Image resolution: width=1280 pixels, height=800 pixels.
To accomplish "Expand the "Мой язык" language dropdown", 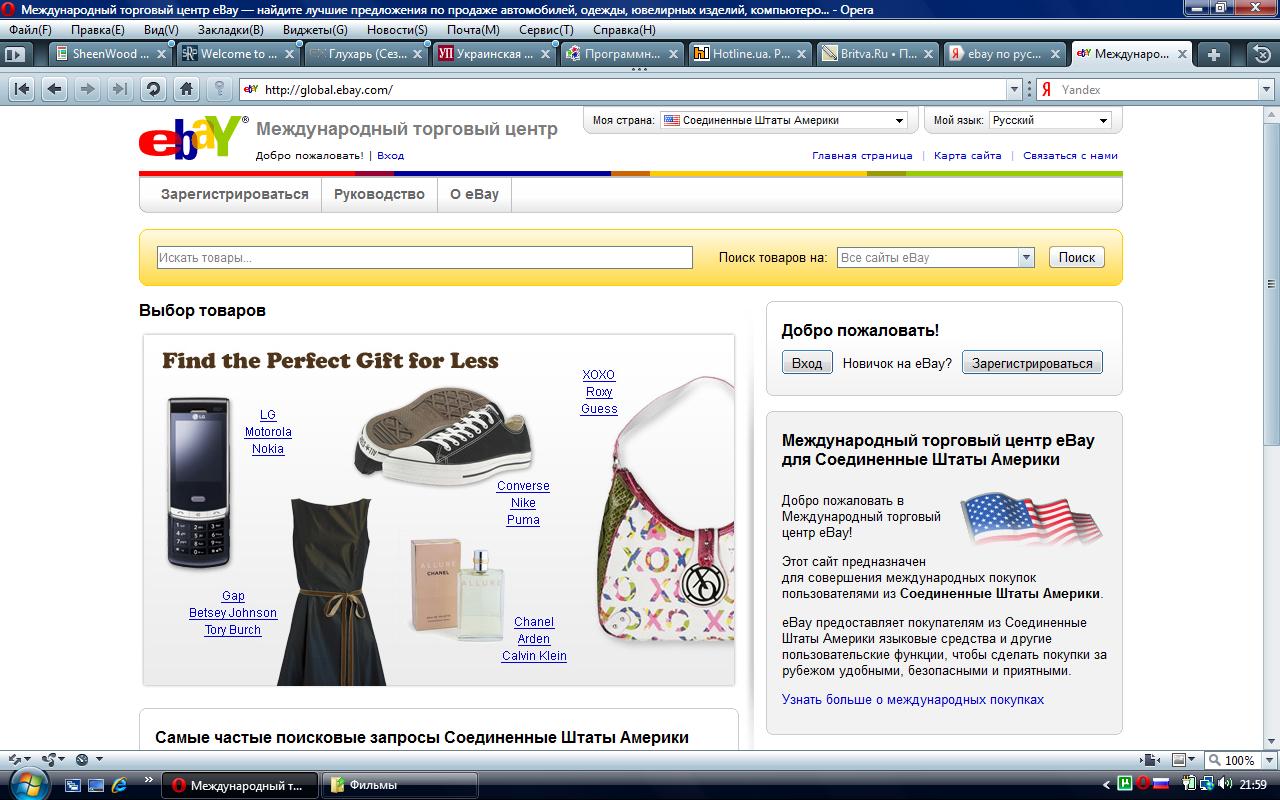I will pyautogui.click(x=1050, y=121).
